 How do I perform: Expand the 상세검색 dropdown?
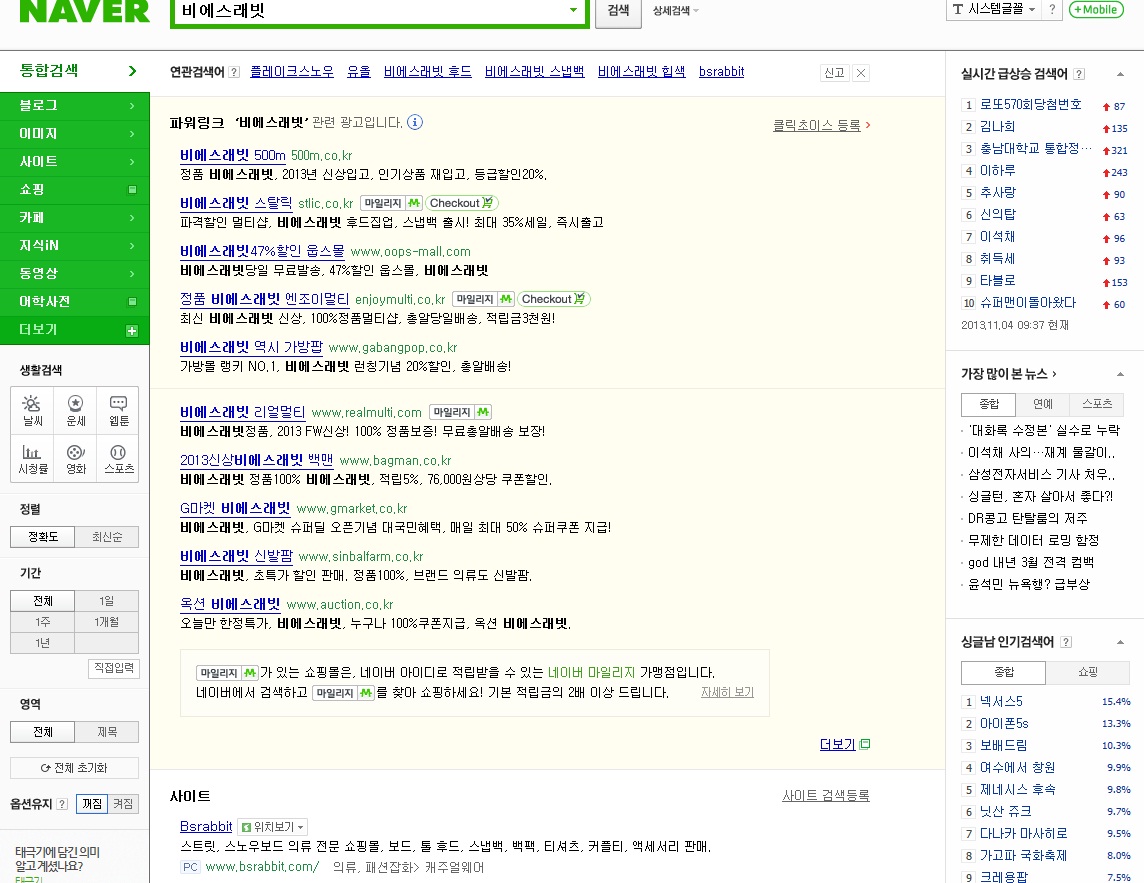coord(676,11)
